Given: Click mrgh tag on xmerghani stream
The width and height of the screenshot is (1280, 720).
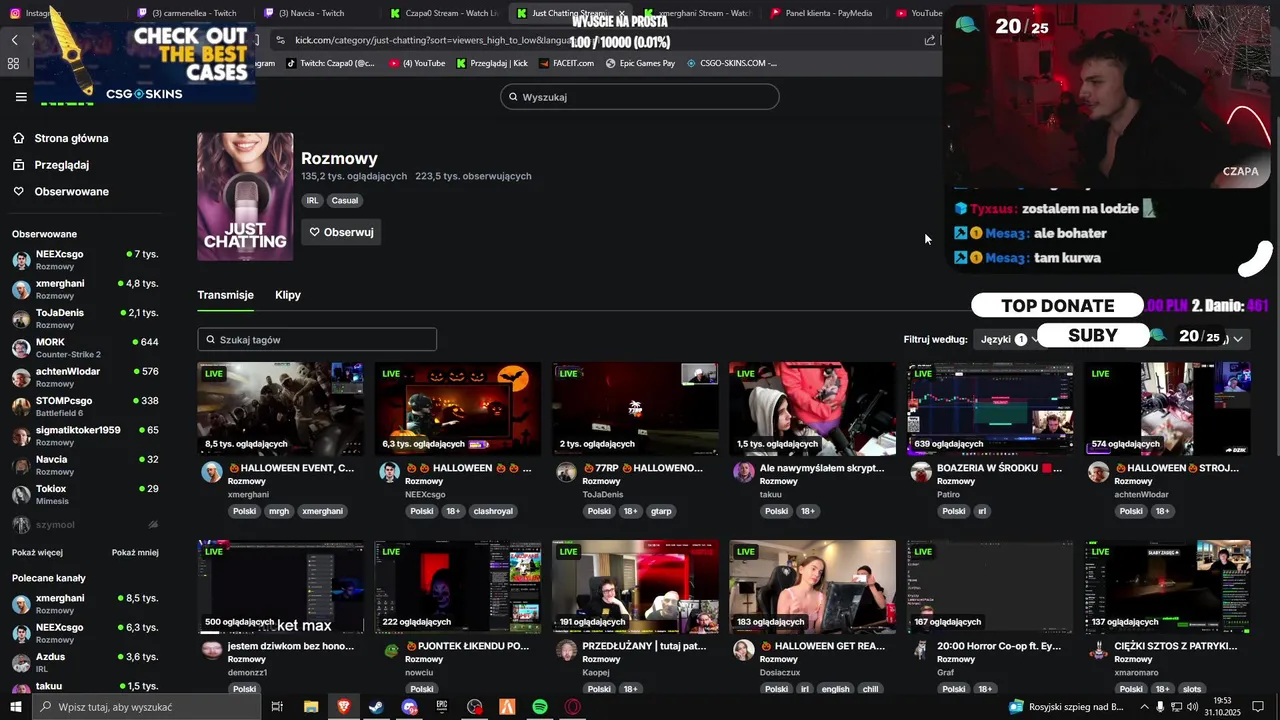Looking at the screenshot, I should pyautogui.click(x=279, y=511).
